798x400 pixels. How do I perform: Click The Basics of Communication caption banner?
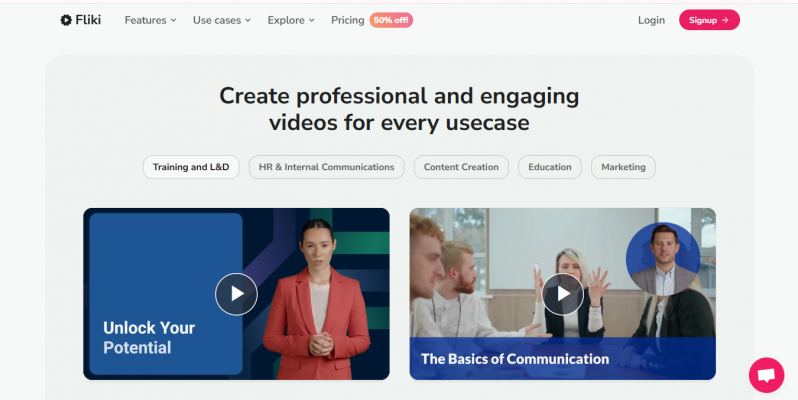point(515,359)
